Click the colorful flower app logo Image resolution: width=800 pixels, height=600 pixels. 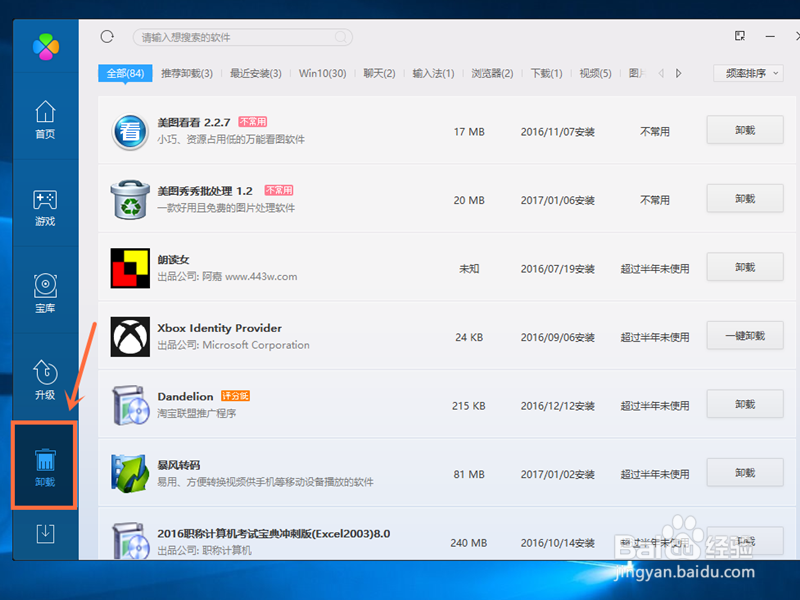click(x=44, y=44)
